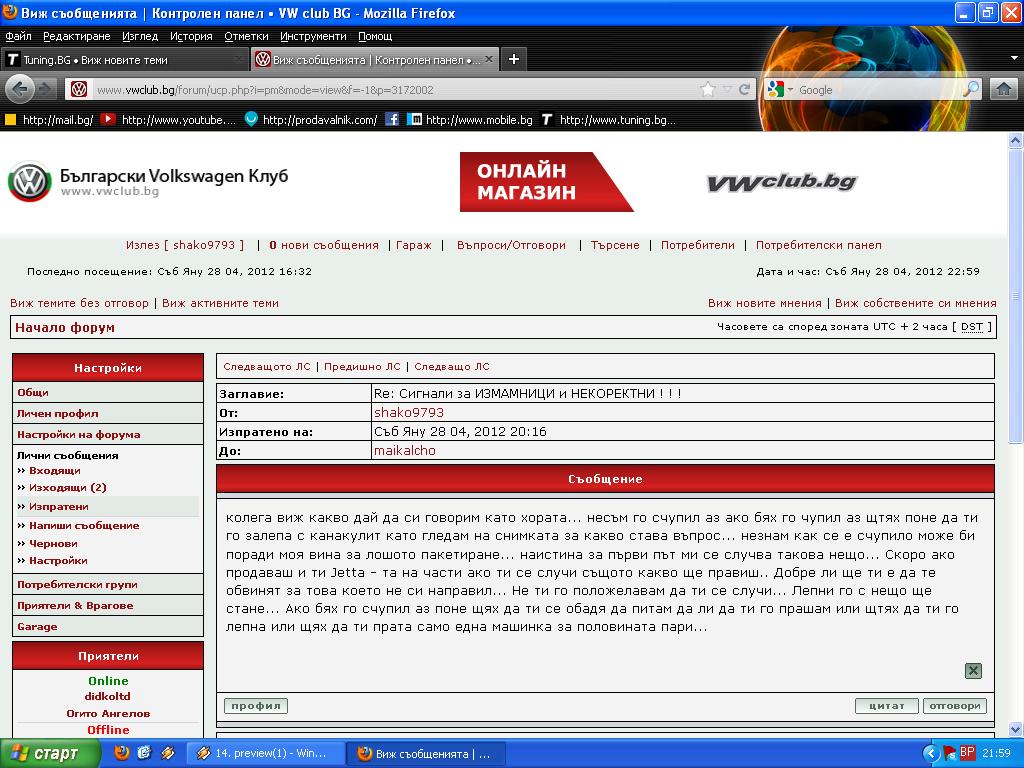Bookmark this page with the star icon
This screenshot has width=1024, height=768.
coord(708,90)
